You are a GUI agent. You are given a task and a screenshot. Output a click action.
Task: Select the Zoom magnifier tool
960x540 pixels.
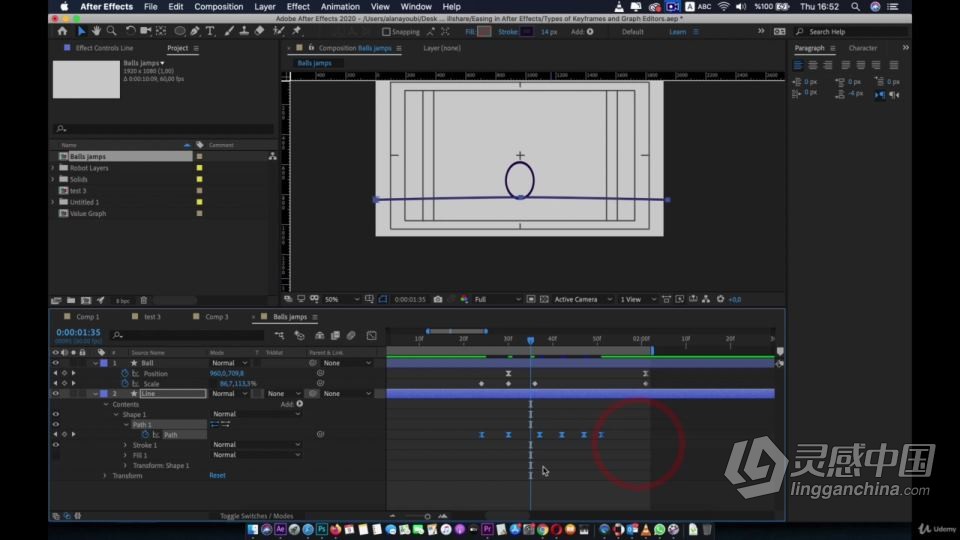pyautogui.click(x=111, y=31)
